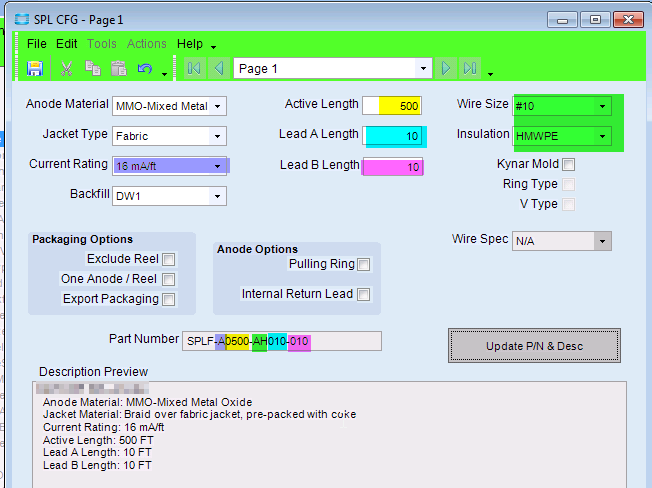This screenshot has width=652, height=488.
Task: Click the Paste clipboard icon
Action: click(x=119, y=69)
